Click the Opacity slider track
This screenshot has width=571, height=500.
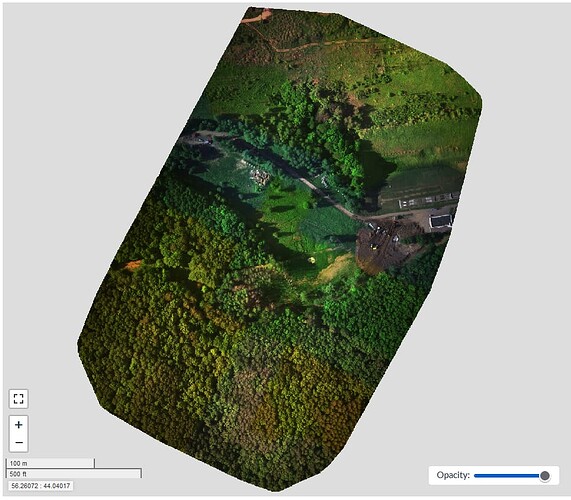(x=509, y=476)
